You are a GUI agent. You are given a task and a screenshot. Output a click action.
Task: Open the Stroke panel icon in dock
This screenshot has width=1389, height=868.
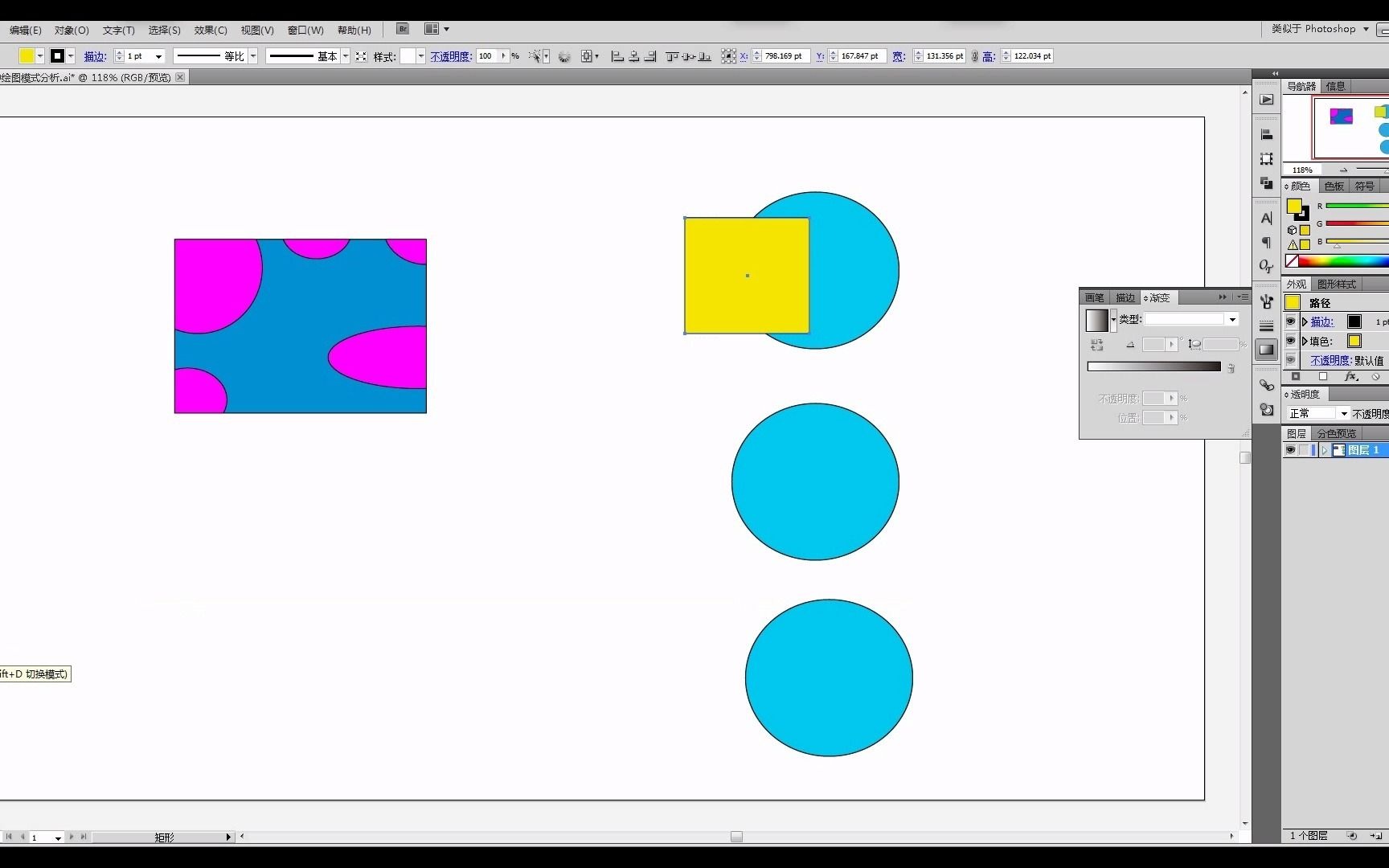tap(1267, 325)
